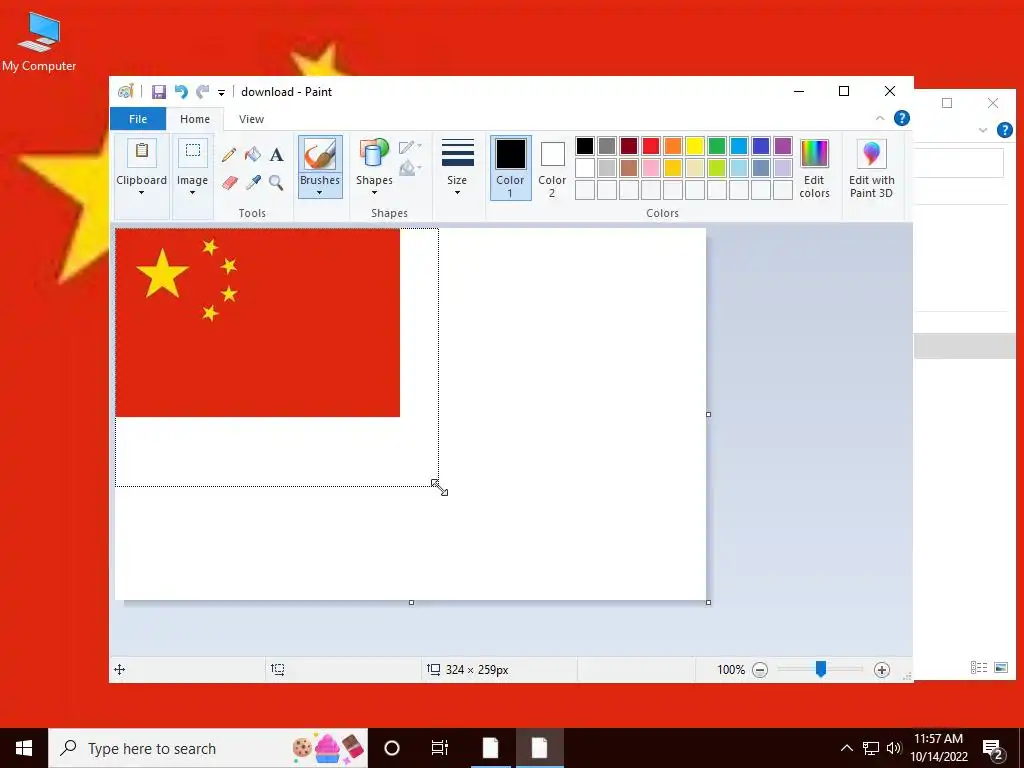
Task: Select the Magnifier tool
Action: tap(276, 182)
